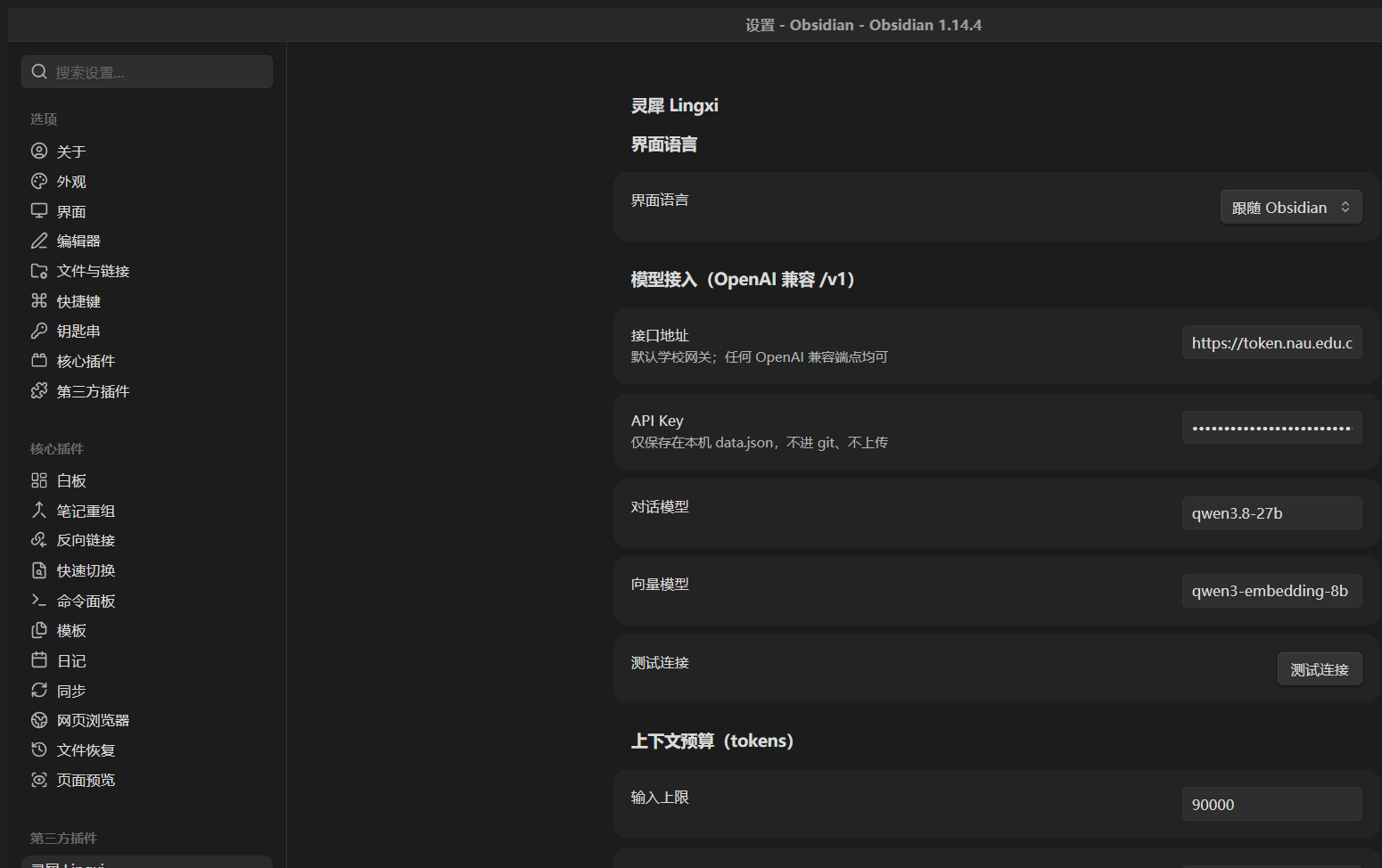Image resolution: width=1382 pixels, height=868 pixels.
Task: Edit the 对话模型 qwen3.8-27b field
Action: pyautogui.click(x=1271, y=512)
